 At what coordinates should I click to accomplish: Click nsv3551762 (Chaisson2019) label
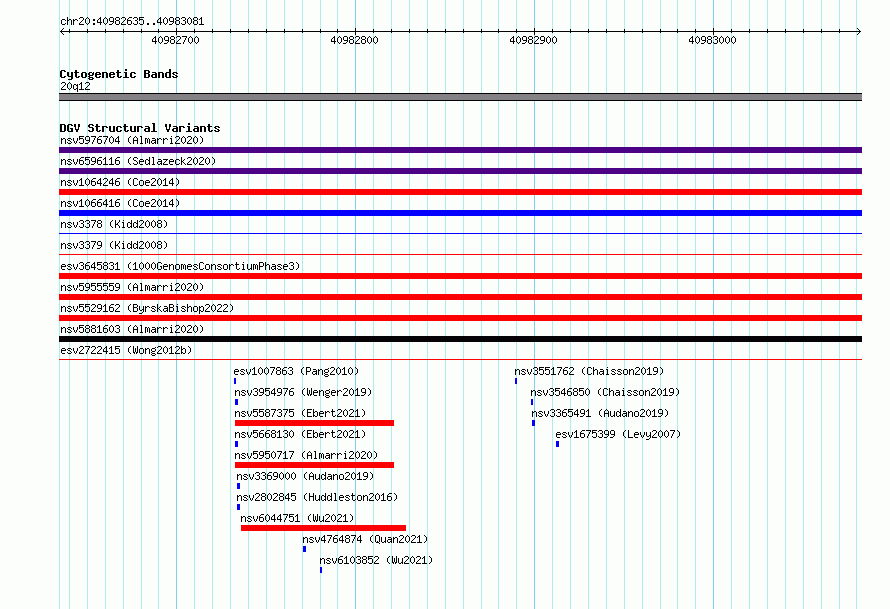pyautogui.click(x=589, y=371)
